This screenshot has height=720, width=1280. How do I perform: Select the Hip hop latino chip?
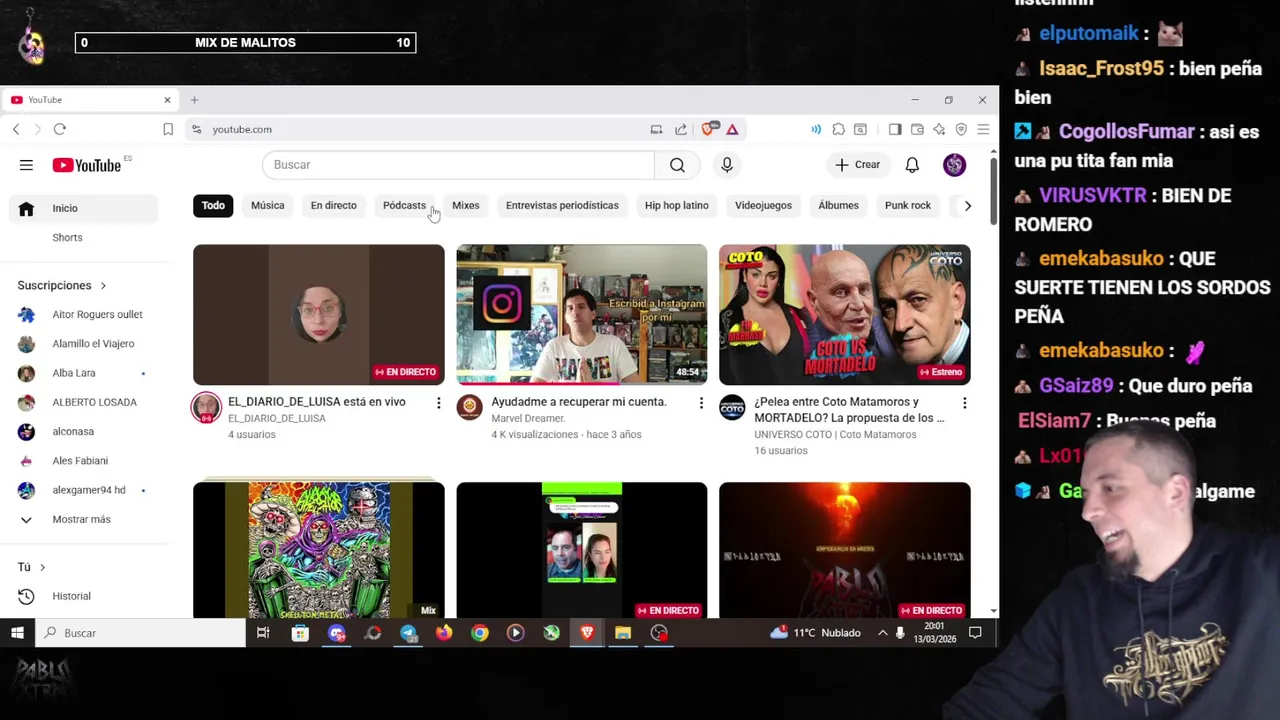coord(676,205)
